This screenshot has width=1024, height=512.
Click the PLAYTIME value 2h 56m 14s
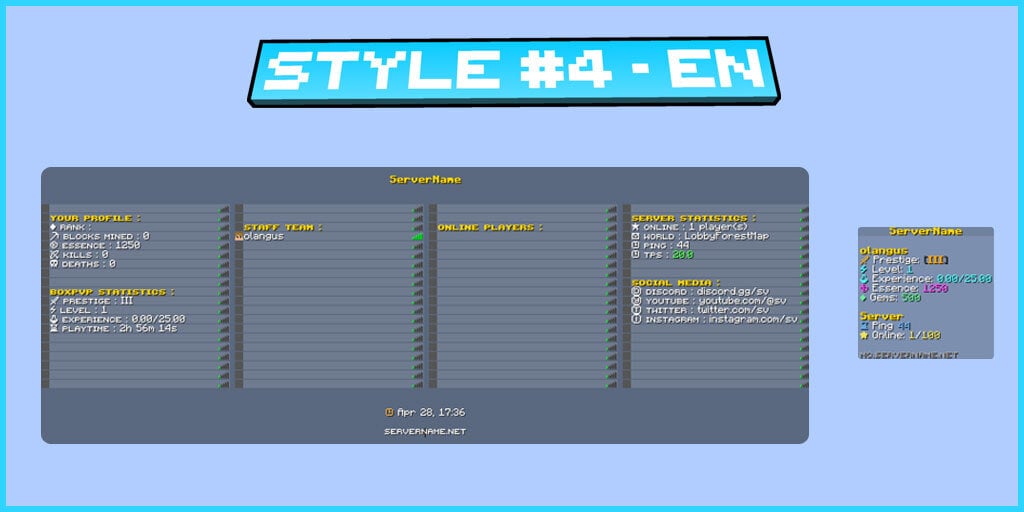pyautogui.click(x=148, y=328)
